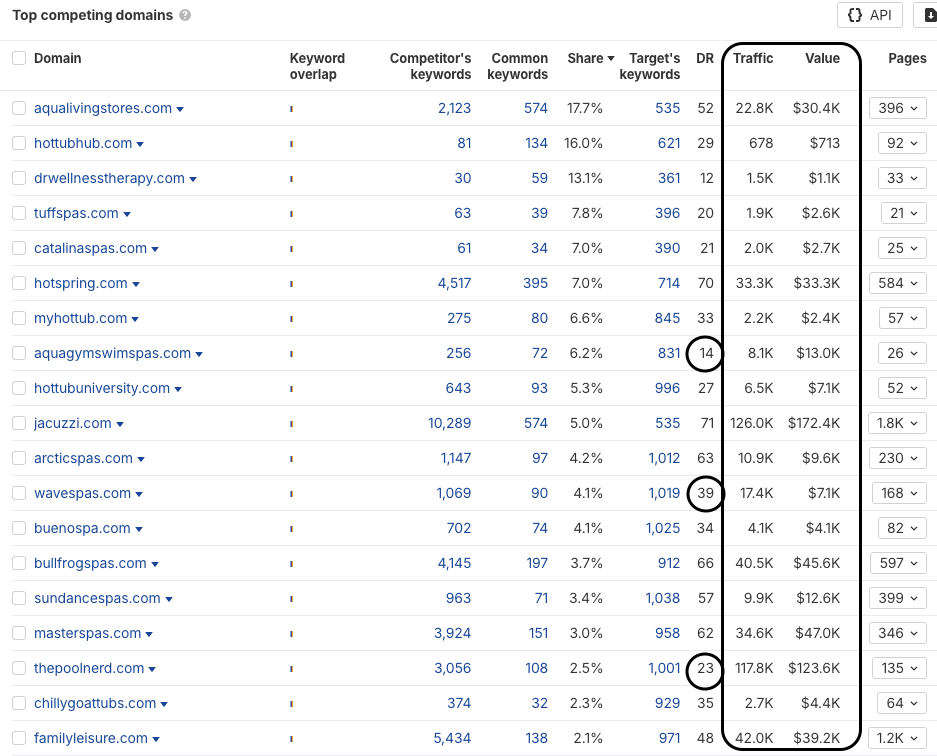Open chillygoattubs.com domain link
The width and height of the screenshot is (937, 756).
coord(95,703)
